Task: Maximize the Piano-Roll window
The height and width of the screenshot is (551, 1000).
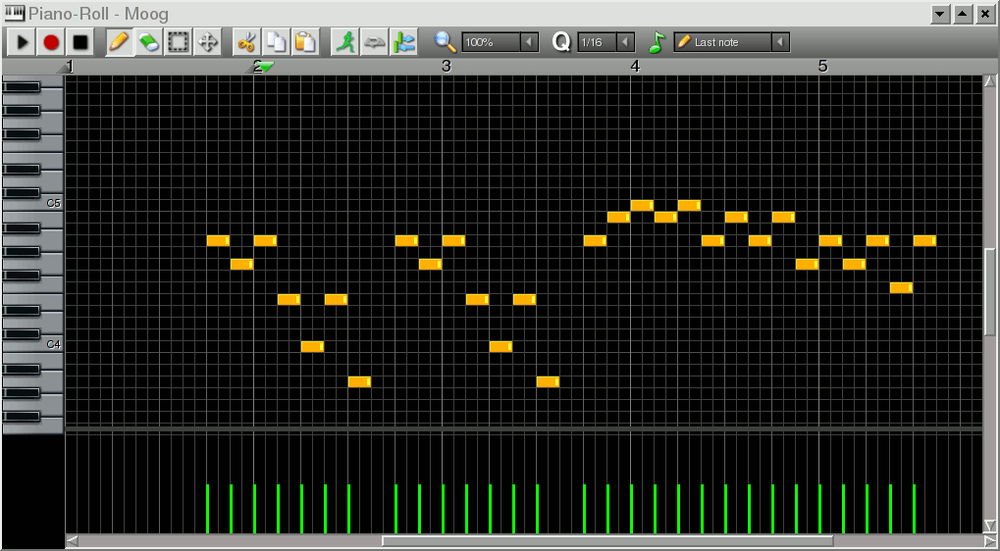Action: click(x=963, y=14)
